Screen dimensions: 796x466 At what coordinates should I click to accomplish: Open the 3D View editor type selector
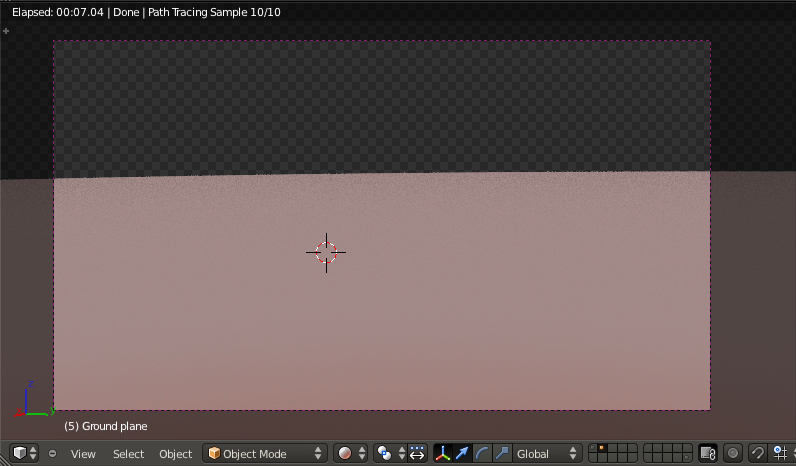coord(24,453)
